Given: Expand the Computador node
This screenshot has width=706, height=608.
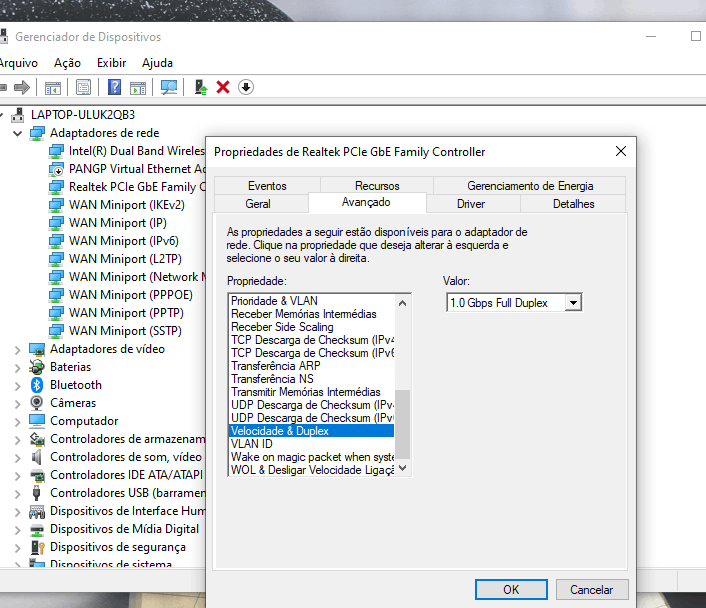Looking at the screenshot, I should click(18, 422).
